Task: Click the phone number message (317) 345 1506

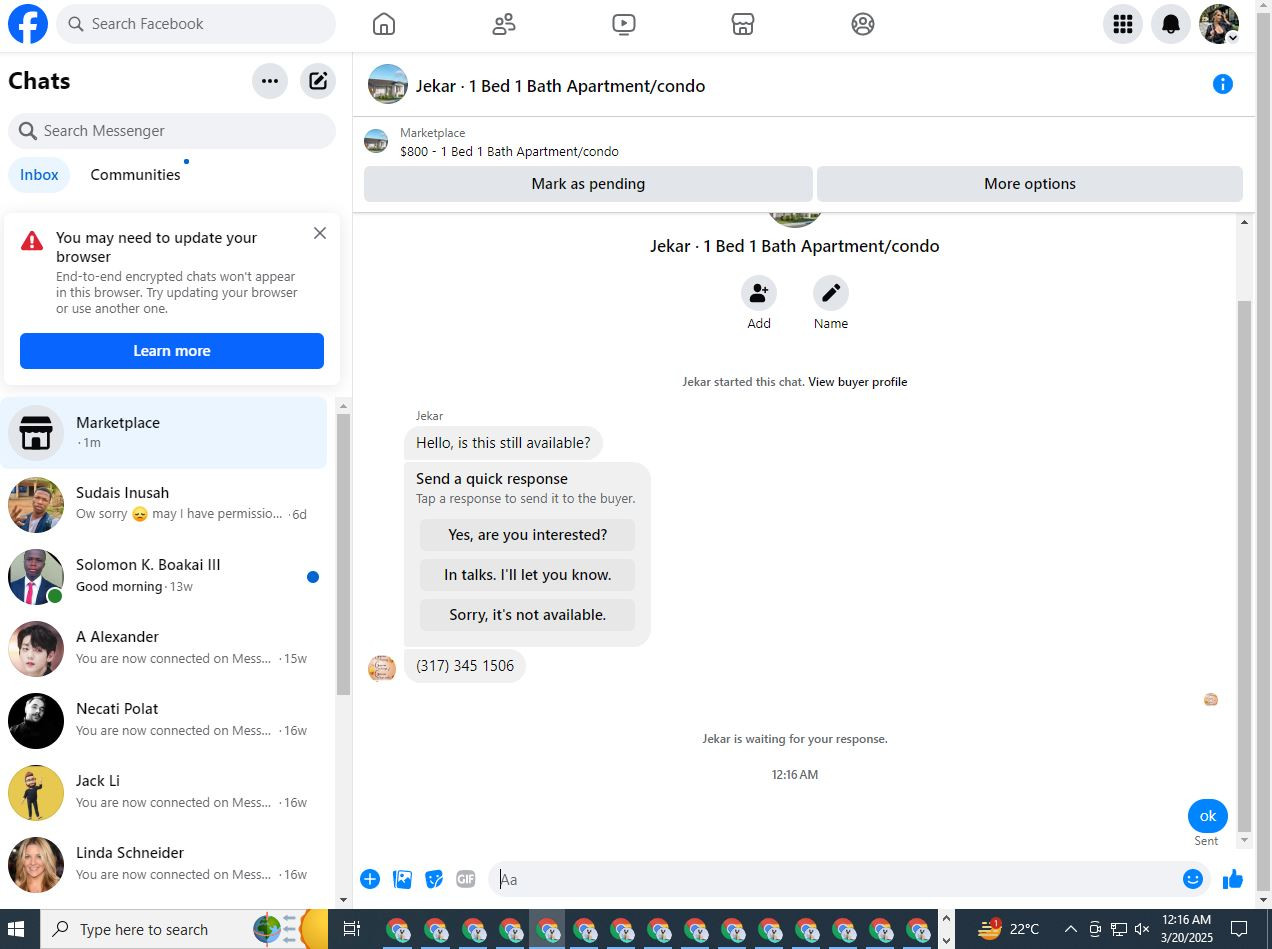Action: 465,666
